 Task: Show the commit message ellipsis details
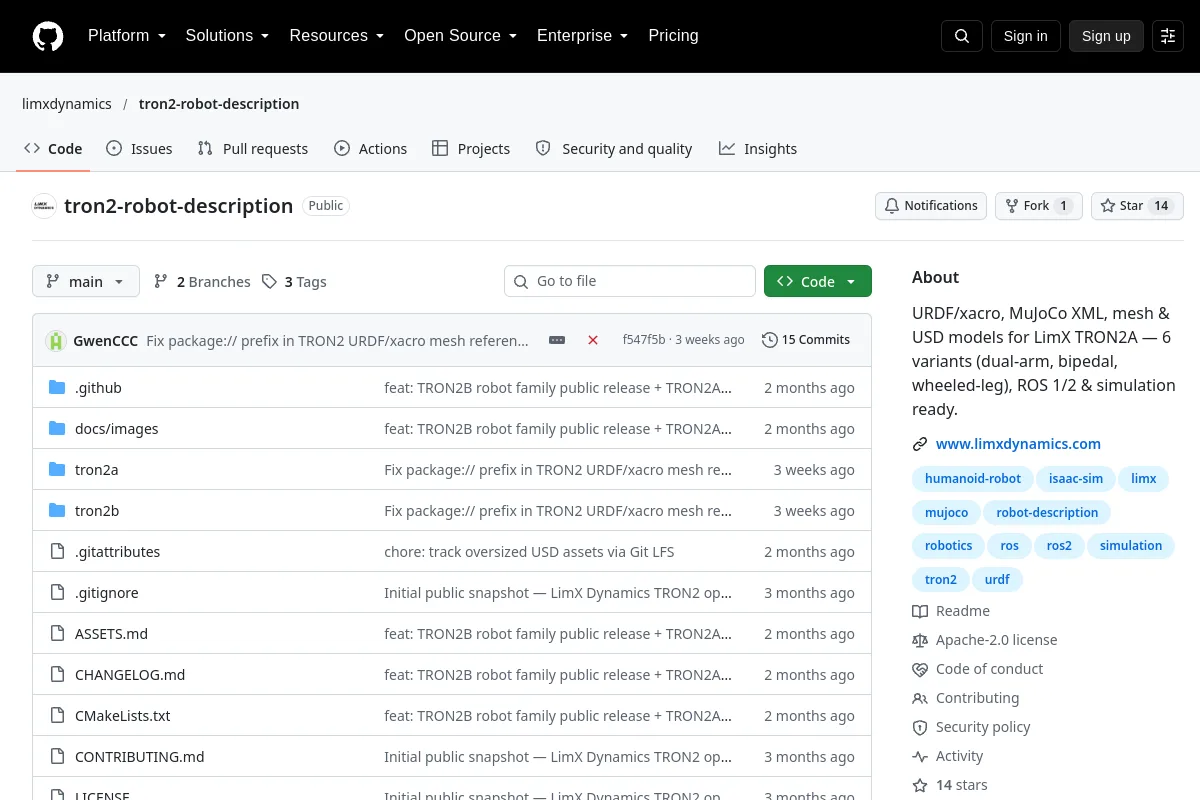(x=557, y=340)
